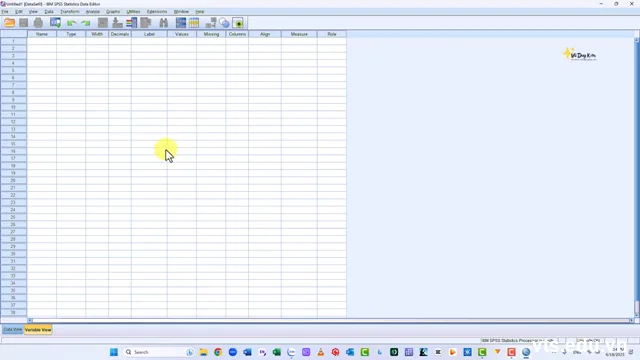Click the Select cases toolbar icon

tap(238, 23)
